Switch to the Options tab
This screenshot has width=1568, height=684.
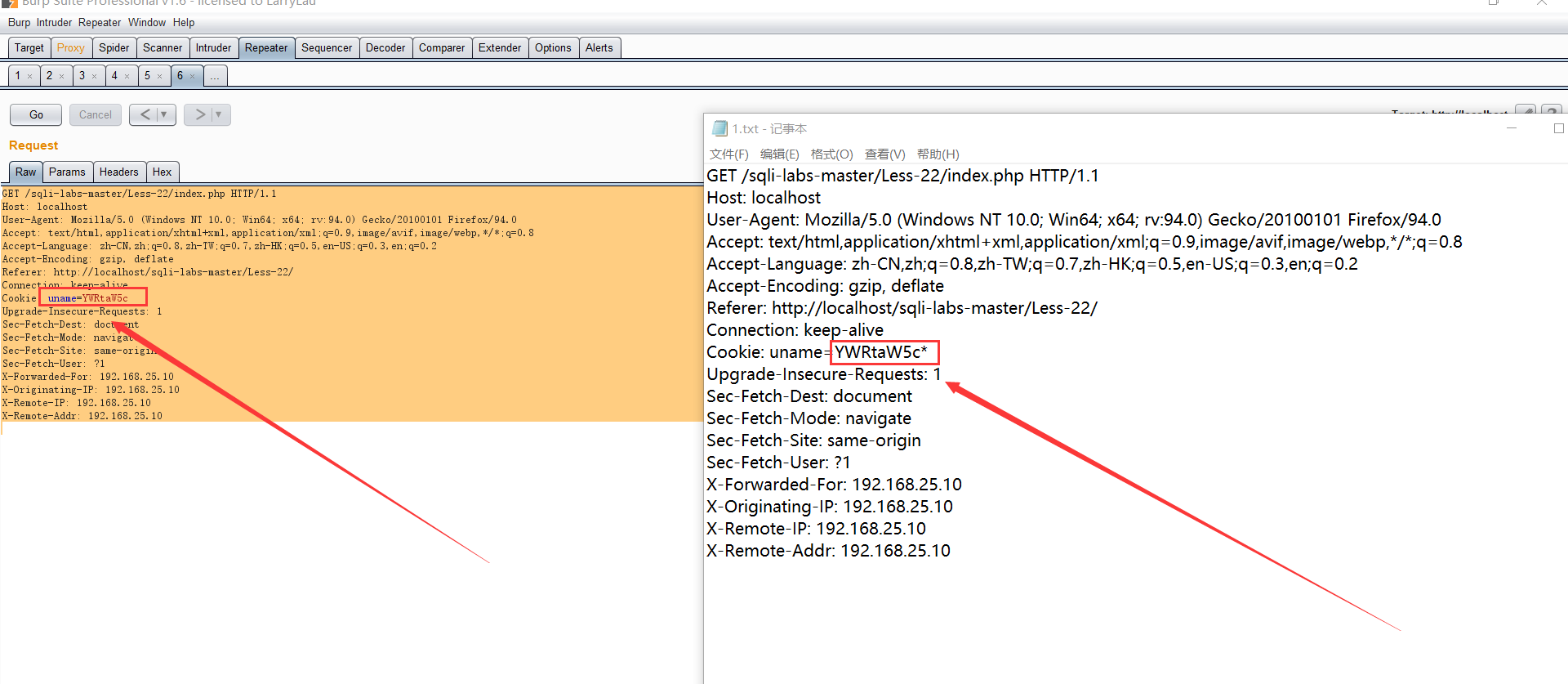coord(553,47)
